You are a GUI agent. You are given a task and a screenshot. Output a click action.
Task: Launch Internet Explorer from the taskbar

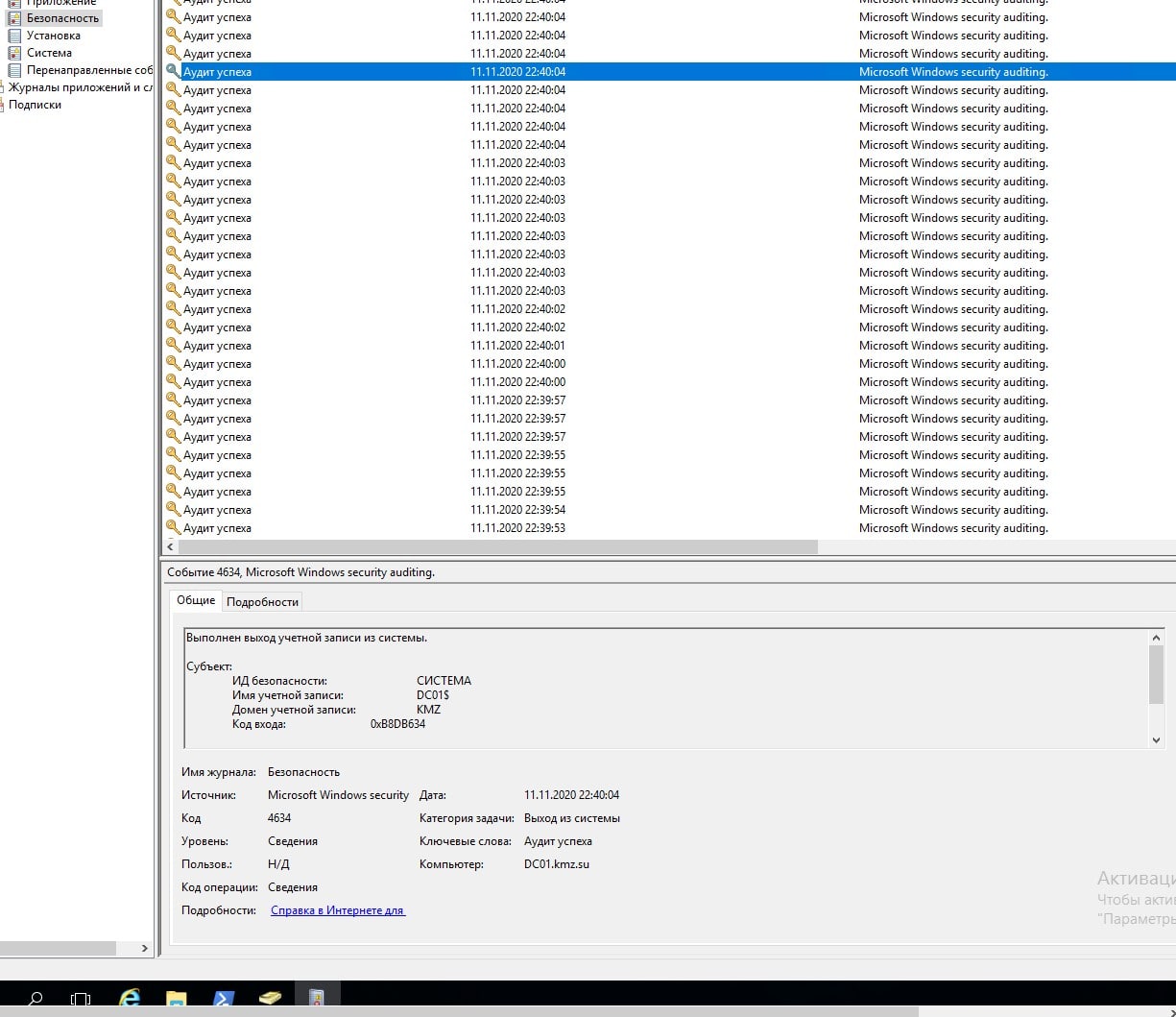[130, 999]
